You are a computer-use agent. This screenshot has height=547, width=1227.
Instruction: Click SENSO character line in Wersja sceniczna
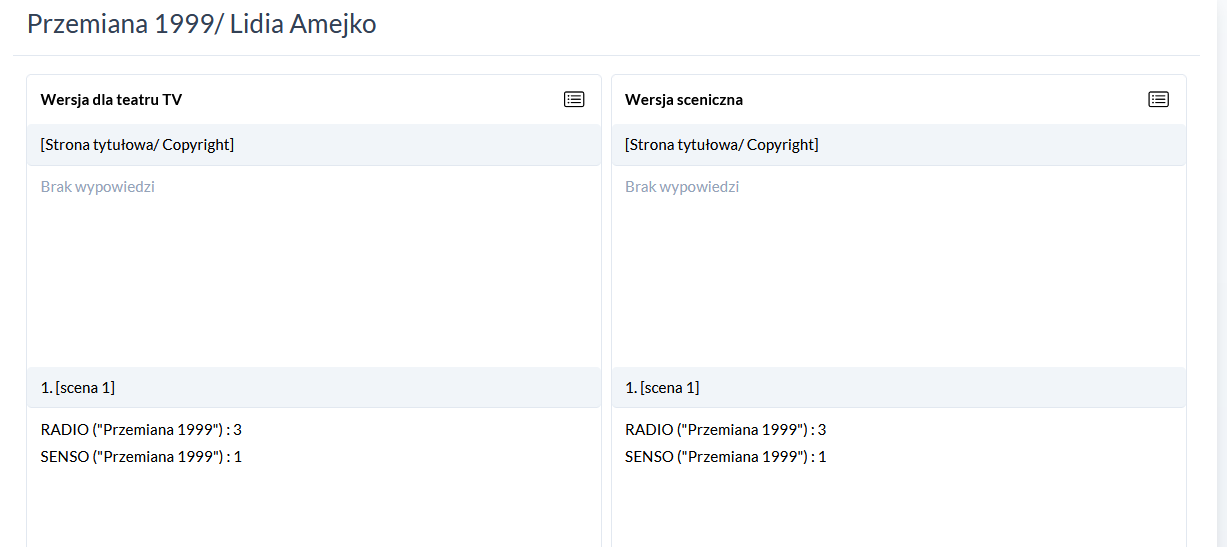pyautogui.click(x=725, y=457)
